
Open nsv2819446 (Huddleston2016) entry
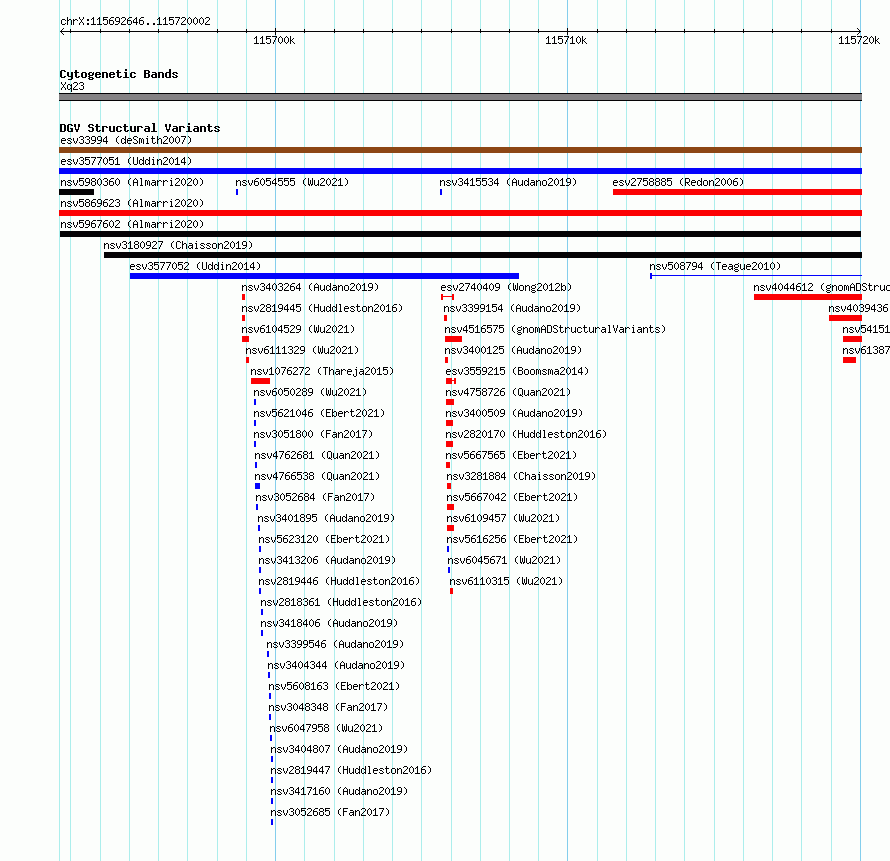point(339,581)
